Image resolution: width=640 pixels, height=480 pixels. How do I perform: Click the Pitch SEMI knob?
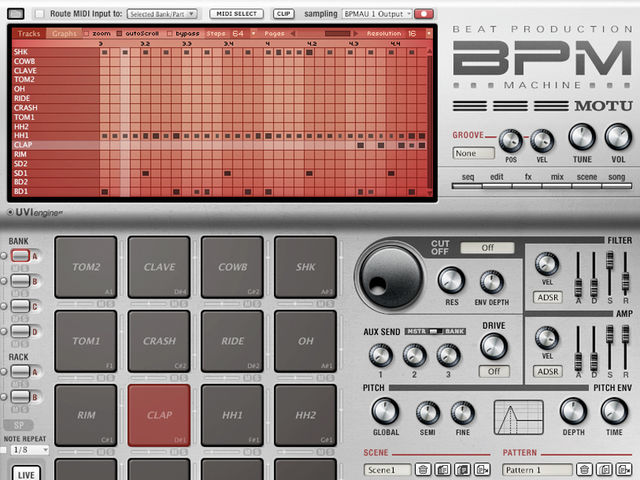click(428, 413)
